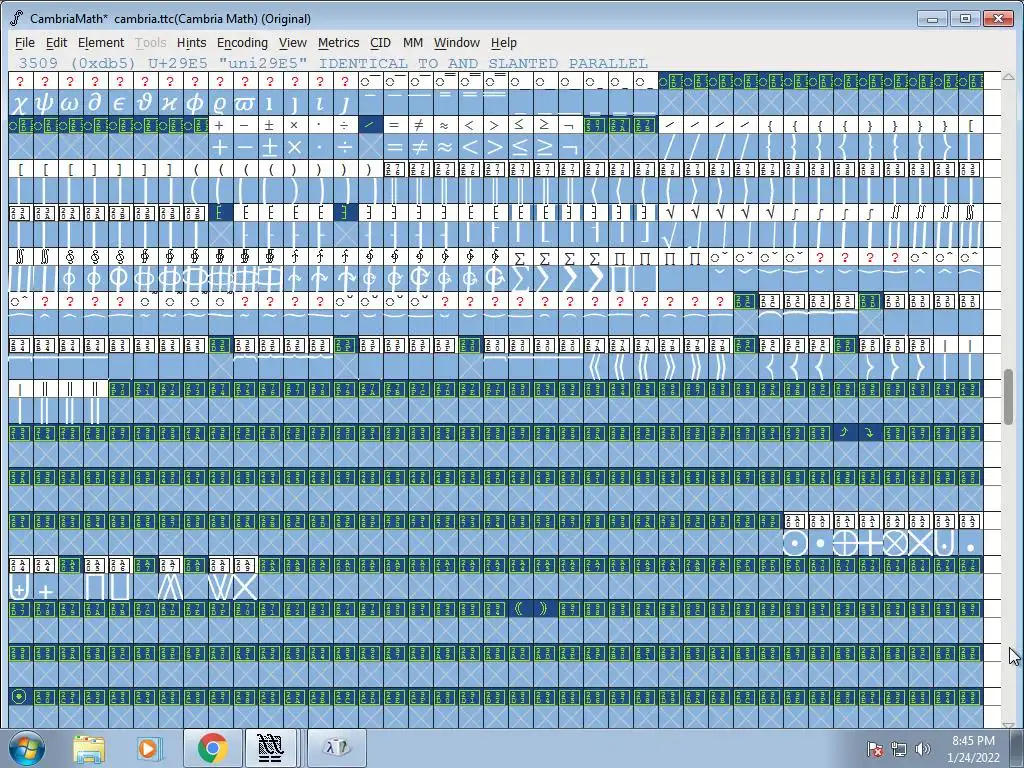Open the Windows Start menu
Image resolution: width=1024 pixels, height=768 pixels.
tap(27, 748)
